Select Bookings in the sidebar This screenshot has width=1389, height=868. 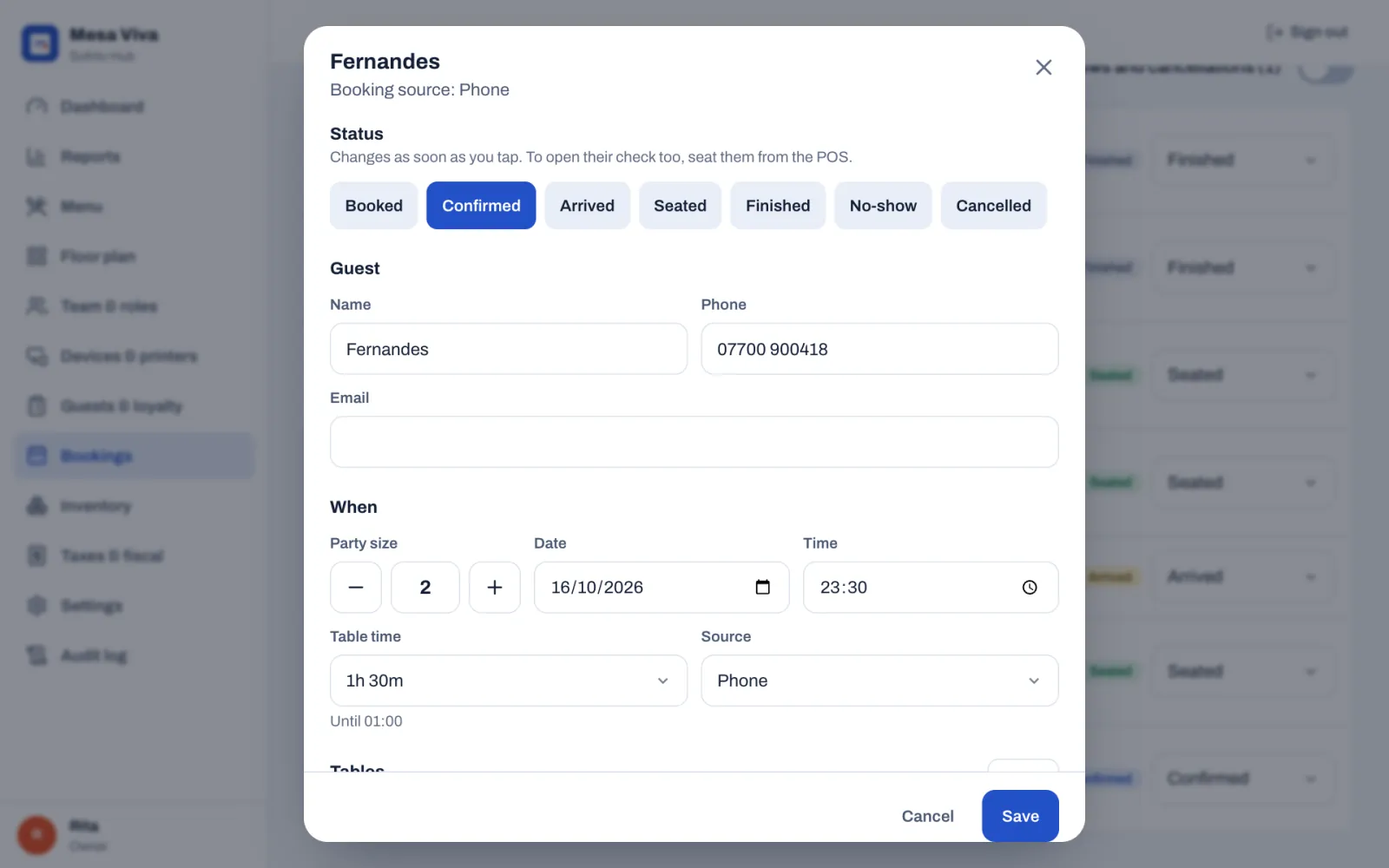pyautogui.click(x=135, y=456)
